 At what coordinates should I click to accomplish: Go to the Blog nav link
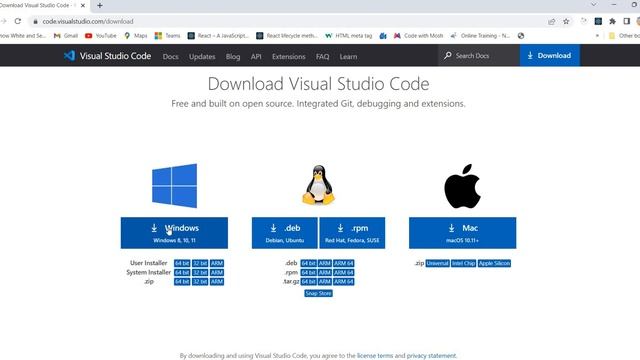click(x=233, y=56)
